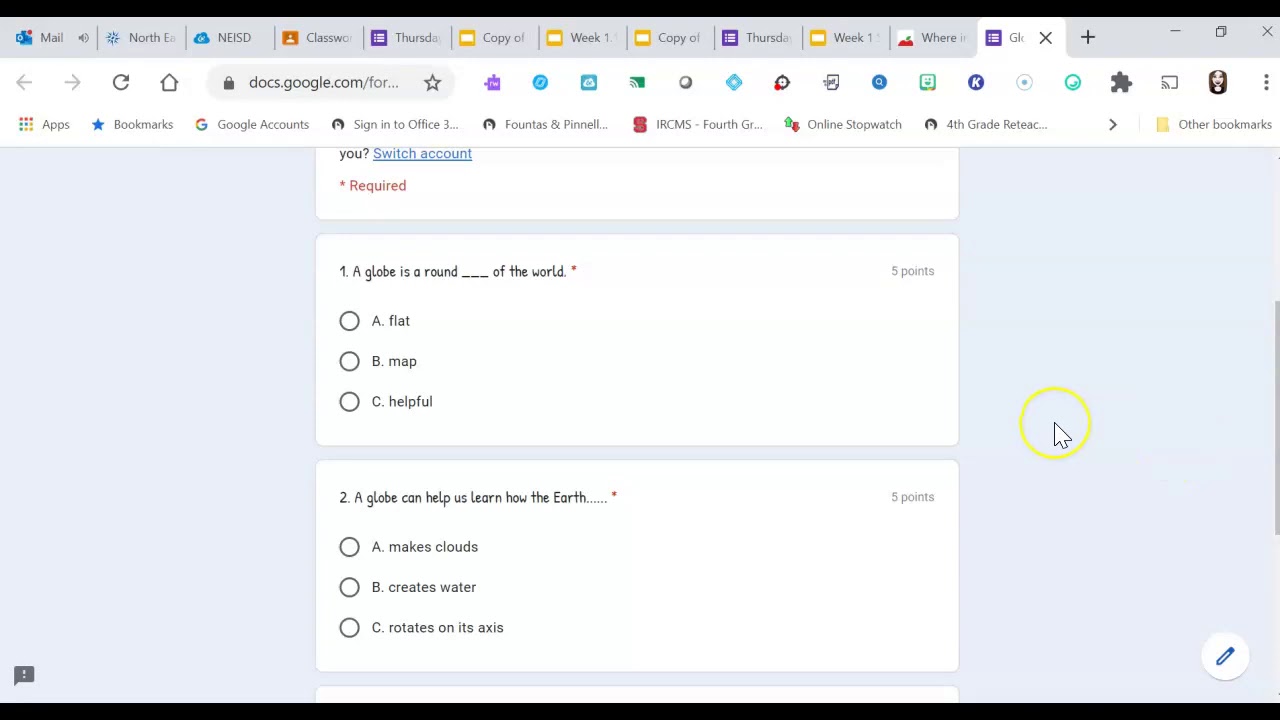The height and width of the screenshot is (720, 1280).
Task: Open 4th Grade Reteac... bookmark
Action: click(986, 124)
